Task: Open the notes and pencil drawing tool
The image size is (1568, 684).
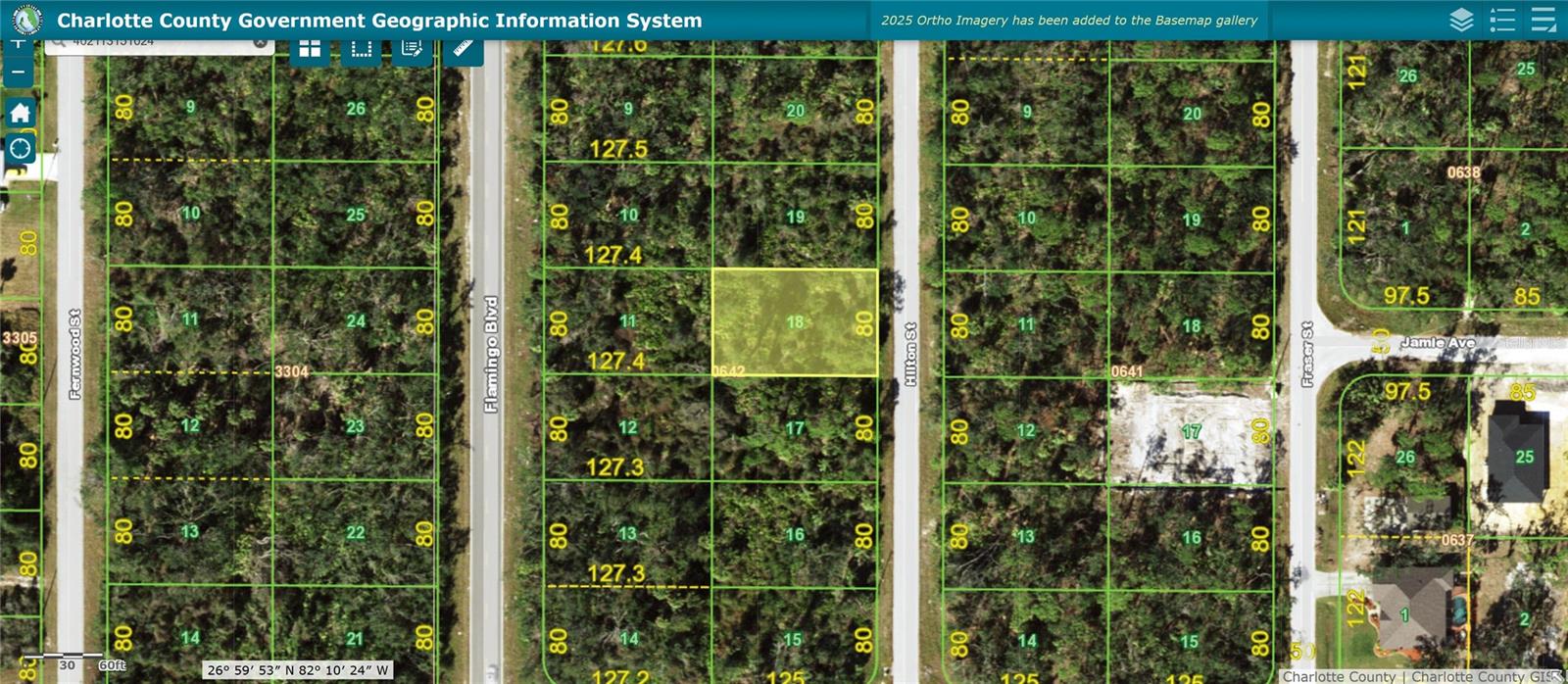Action: [x=413, y=49]
